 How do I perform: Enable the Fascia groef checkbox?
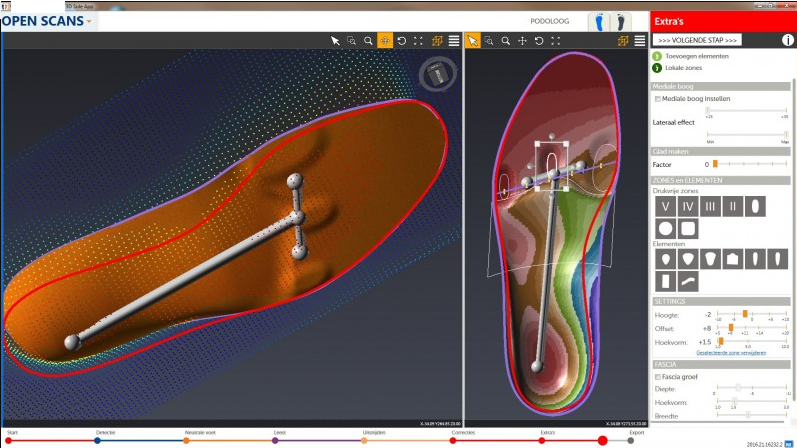pos(657,376)
